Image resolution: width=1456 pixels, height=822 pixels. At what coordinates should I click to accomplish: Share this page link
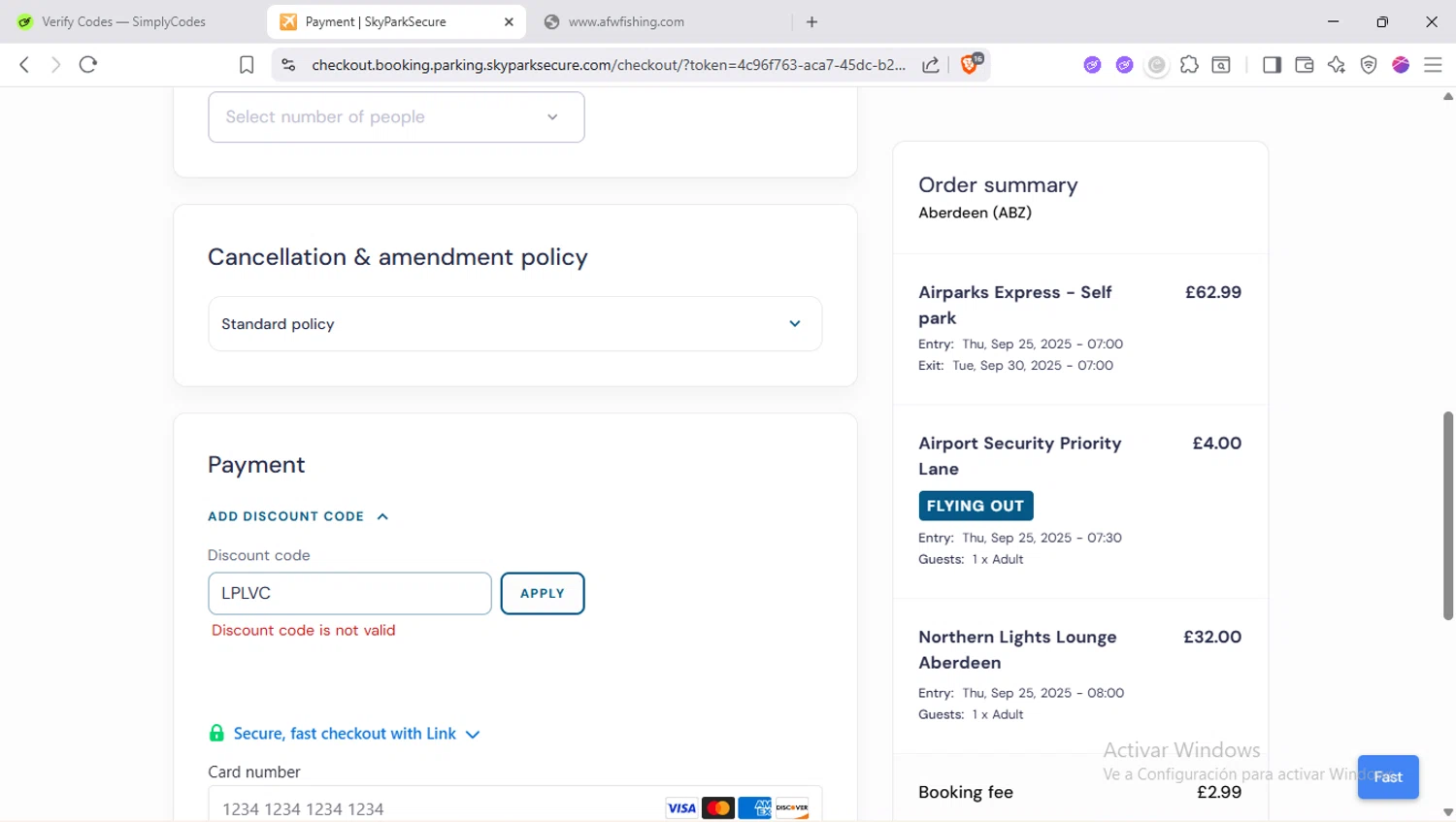(x=931, y=65)
